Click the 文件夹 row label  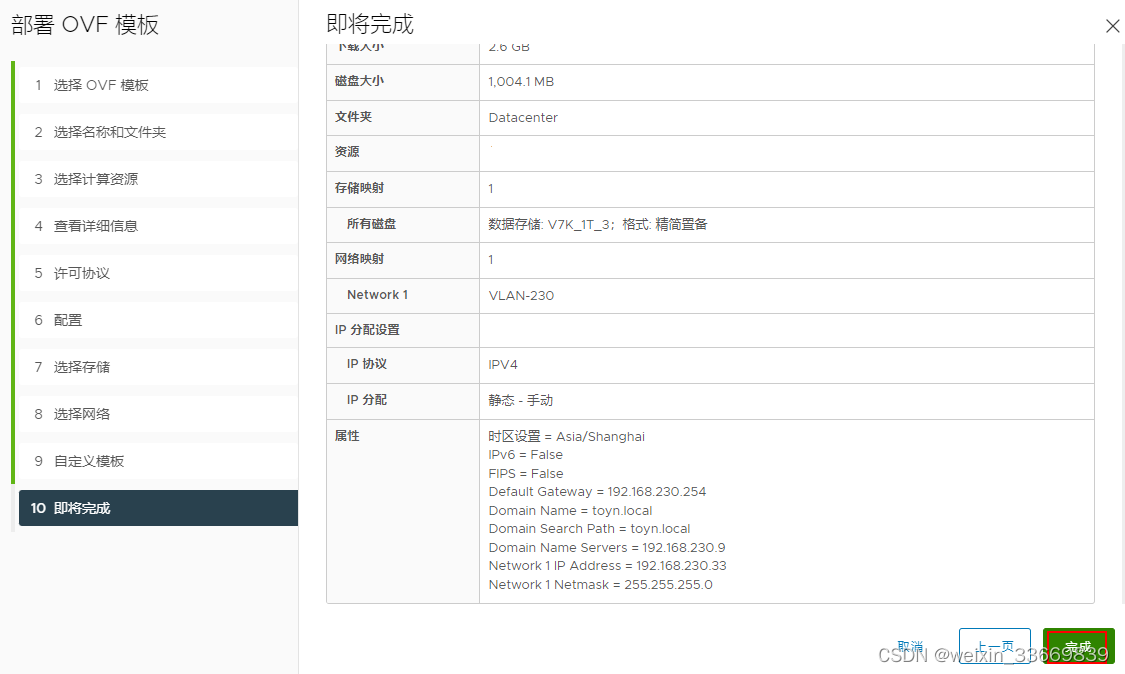point(353,117)
